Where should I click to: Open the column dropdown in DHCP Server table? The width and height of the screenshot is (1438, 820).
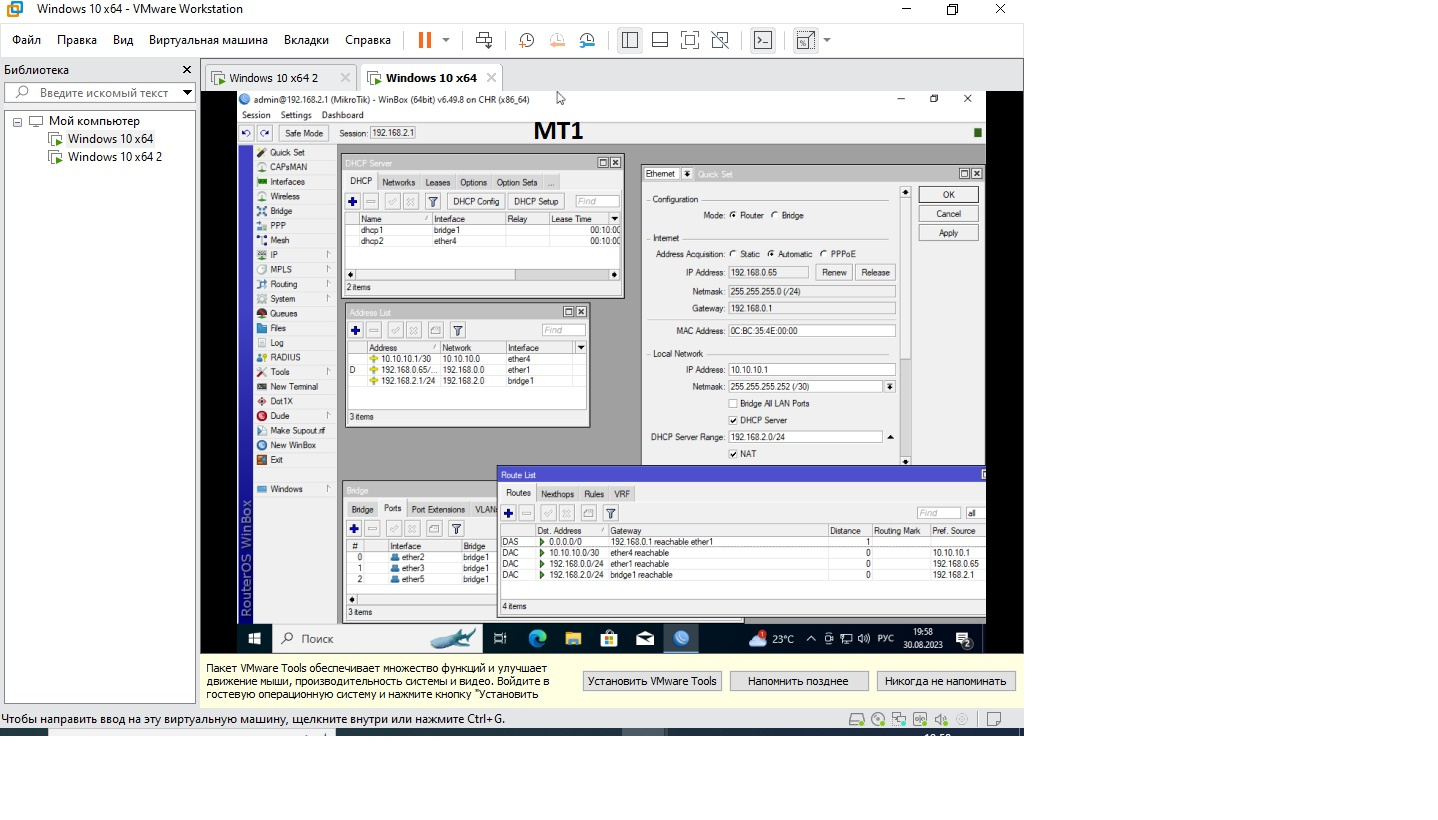point(615,218)
